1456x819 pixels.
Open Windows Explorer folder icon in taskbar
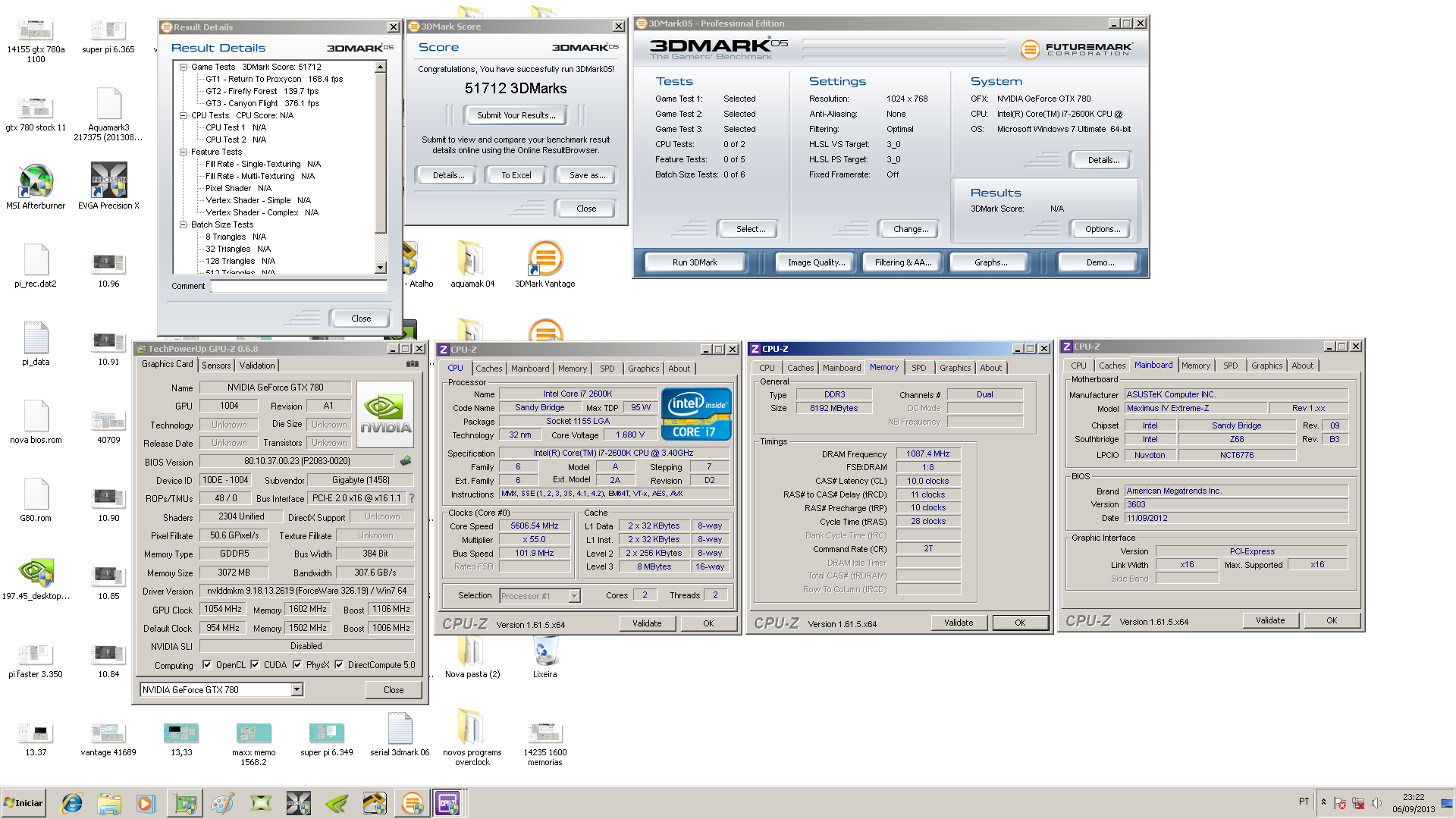[109, 803]
